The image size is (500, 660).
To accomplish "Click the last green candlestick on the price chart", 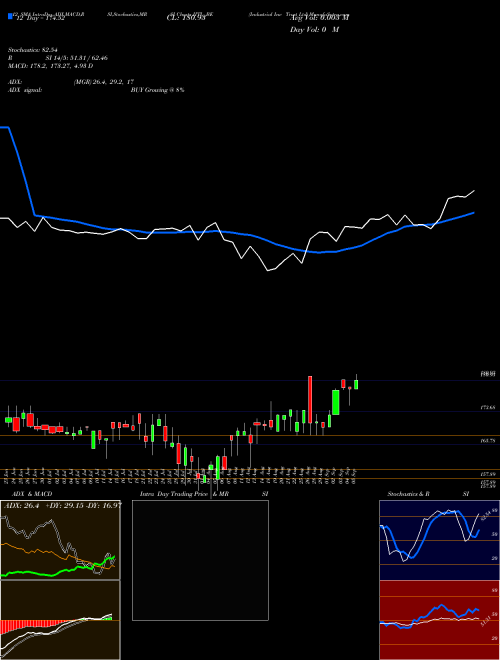I will coord(356,384).
